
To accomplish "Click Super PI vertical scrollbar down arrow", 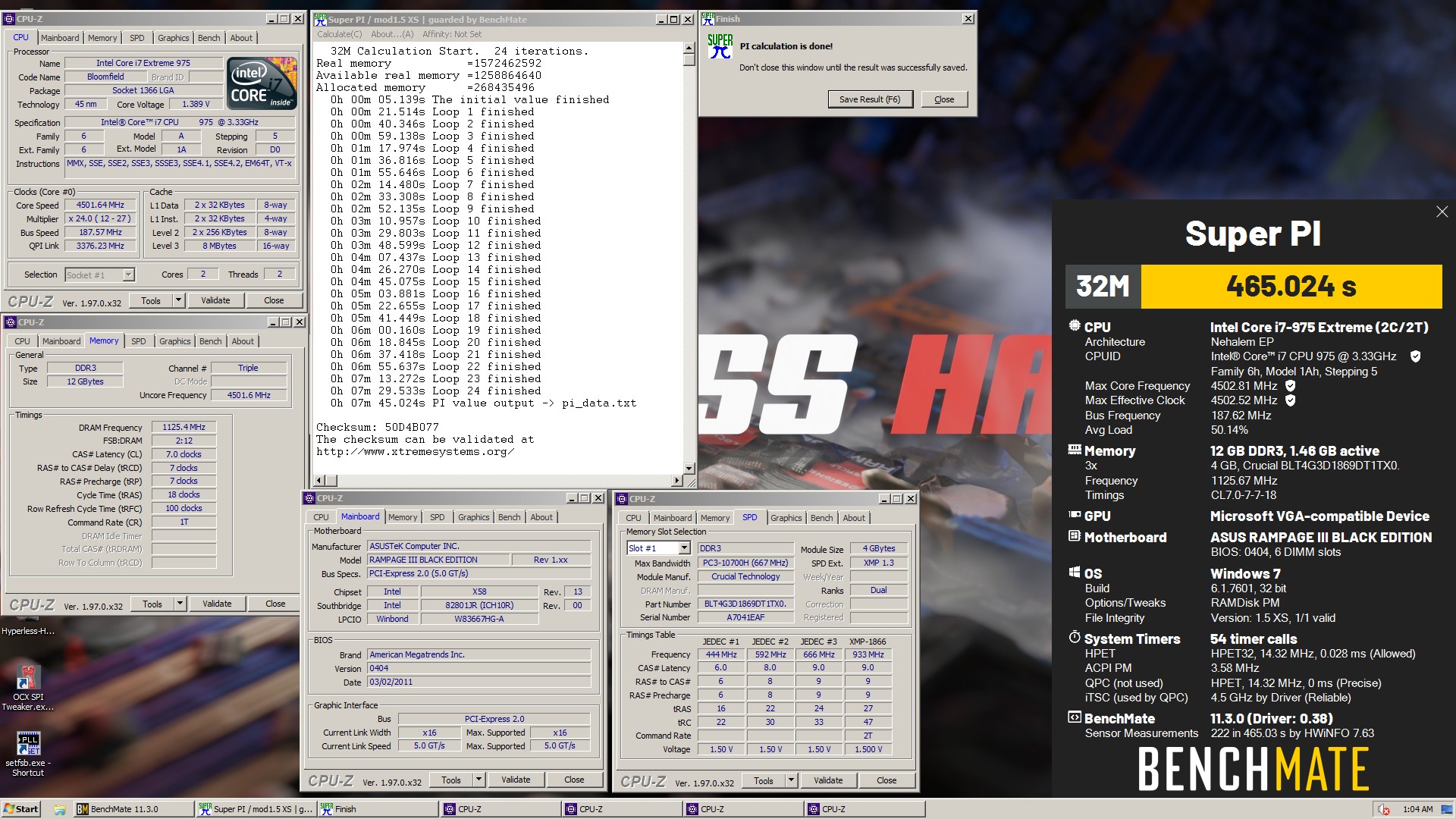I will 689,469.
